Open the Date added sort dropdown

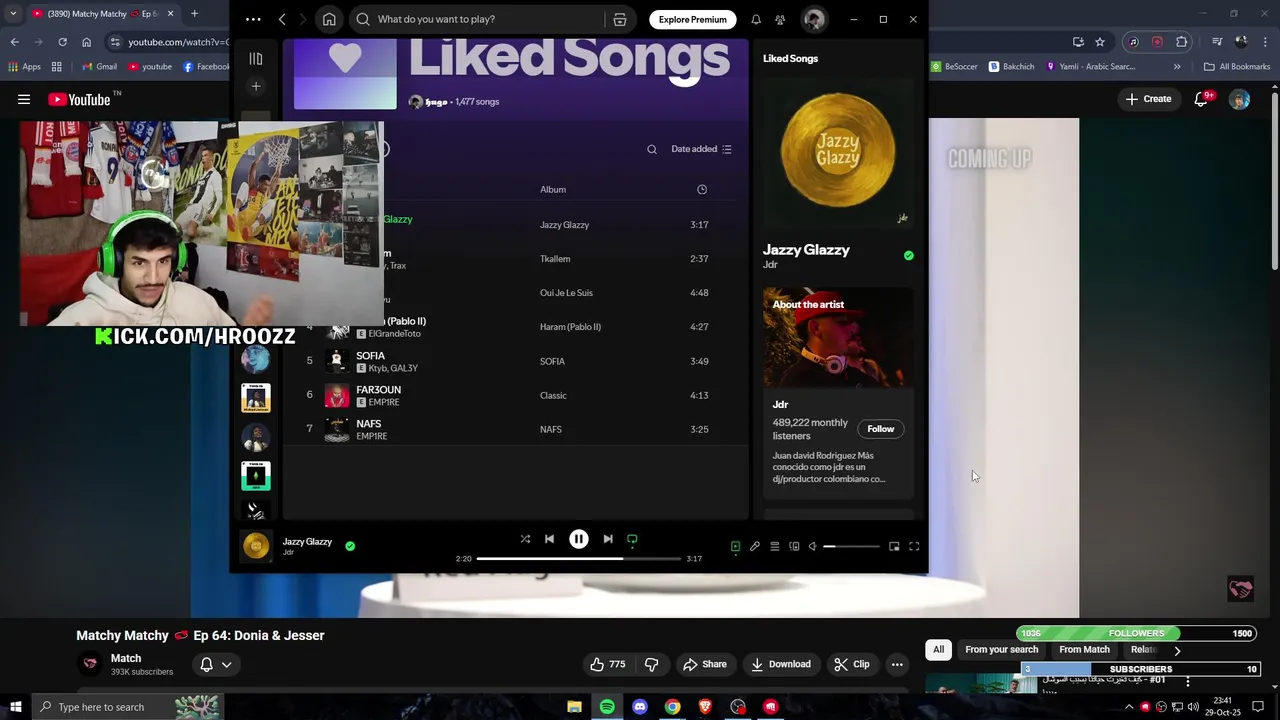701,149
